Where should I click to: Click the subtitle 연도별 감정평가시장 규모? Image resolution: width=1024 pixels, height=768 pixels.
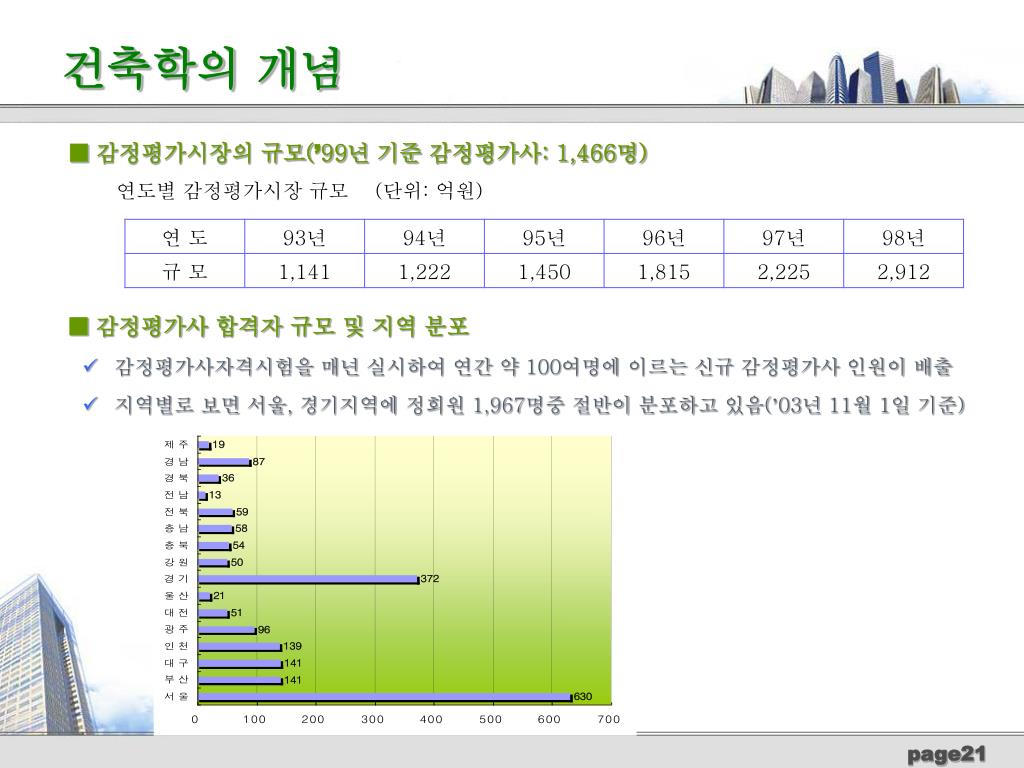[x=232, y=191]
